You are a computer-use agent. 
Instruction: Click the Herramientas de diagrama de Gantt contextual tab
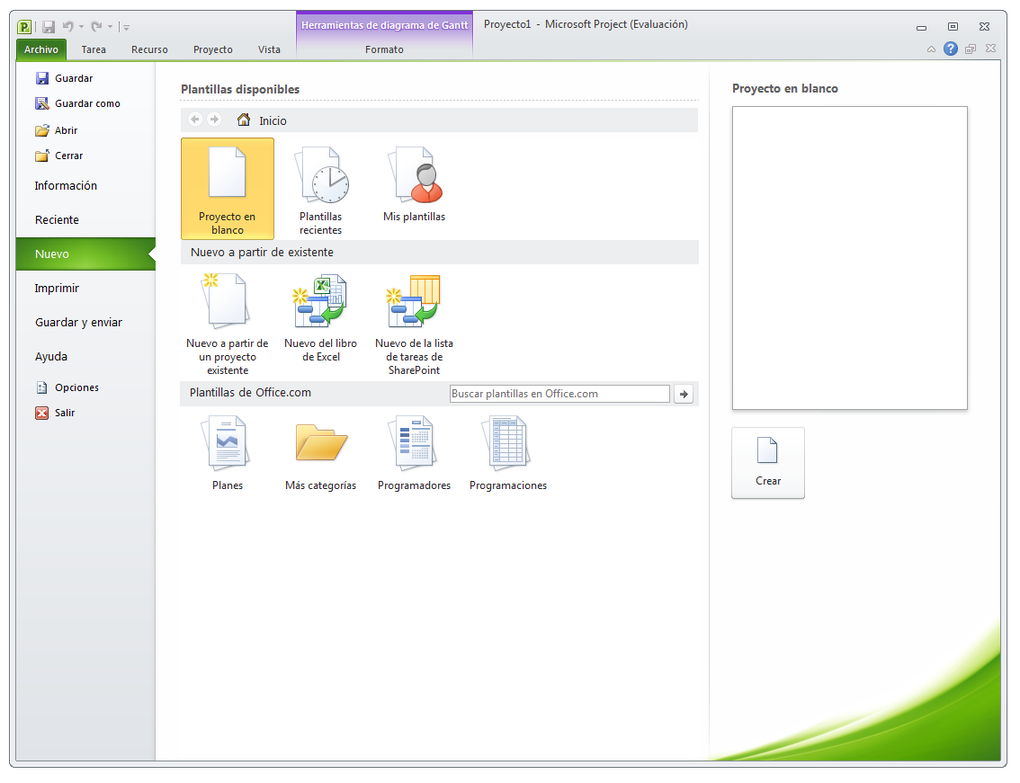(x=384, y=25)
